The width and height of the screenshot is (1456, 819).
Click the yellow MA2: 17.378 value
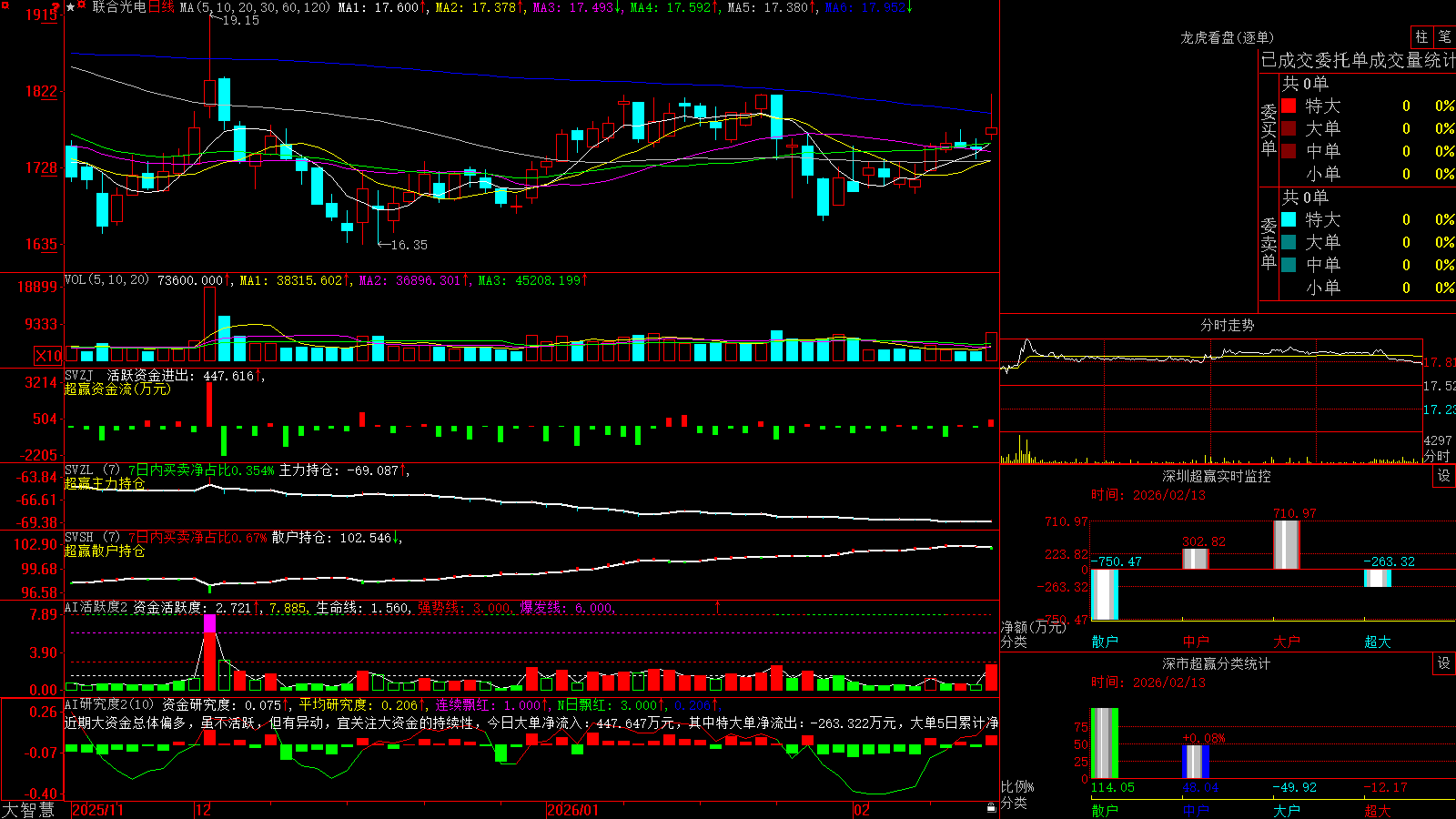point(475,7)
